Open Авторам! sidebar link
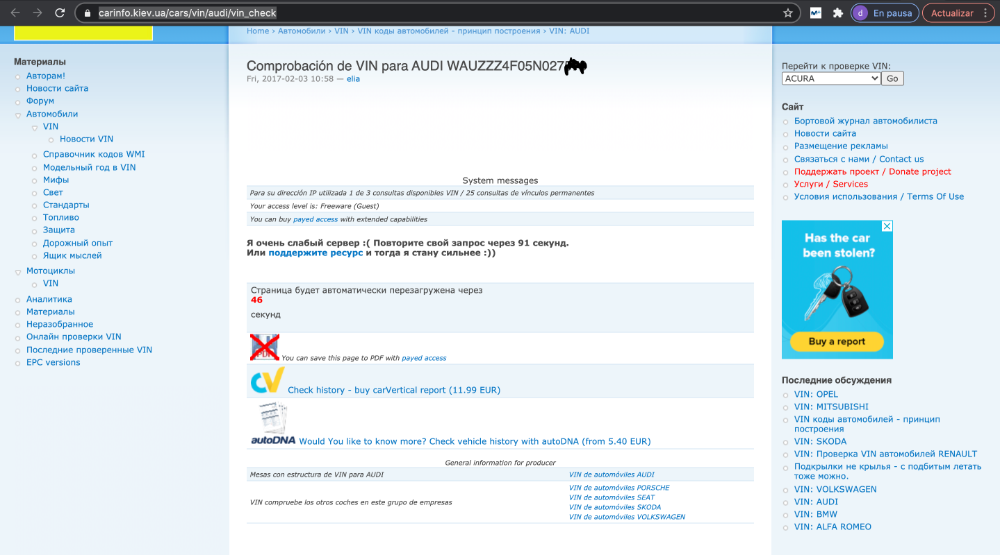The image size is (1000, 555). pyautogui.click(x=45, y=76)
